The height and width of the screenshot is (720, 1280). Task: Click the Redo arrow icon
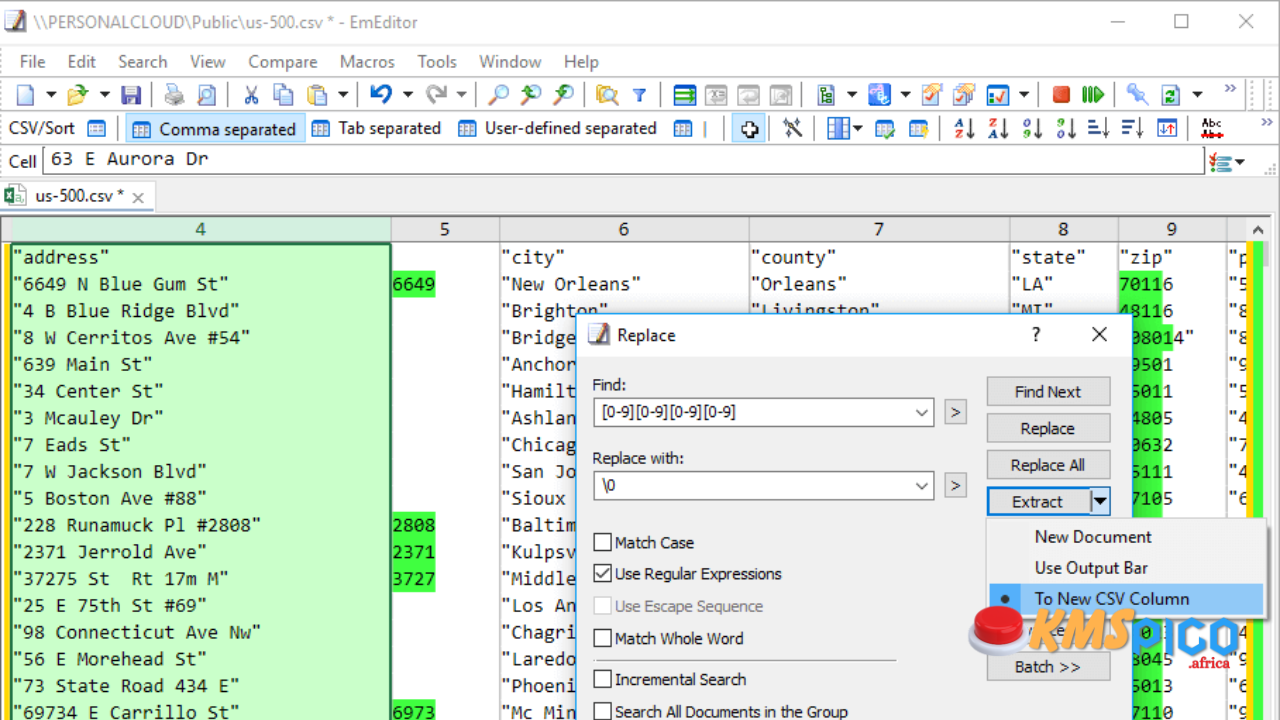pyautogui.click(x=436, y=95)
